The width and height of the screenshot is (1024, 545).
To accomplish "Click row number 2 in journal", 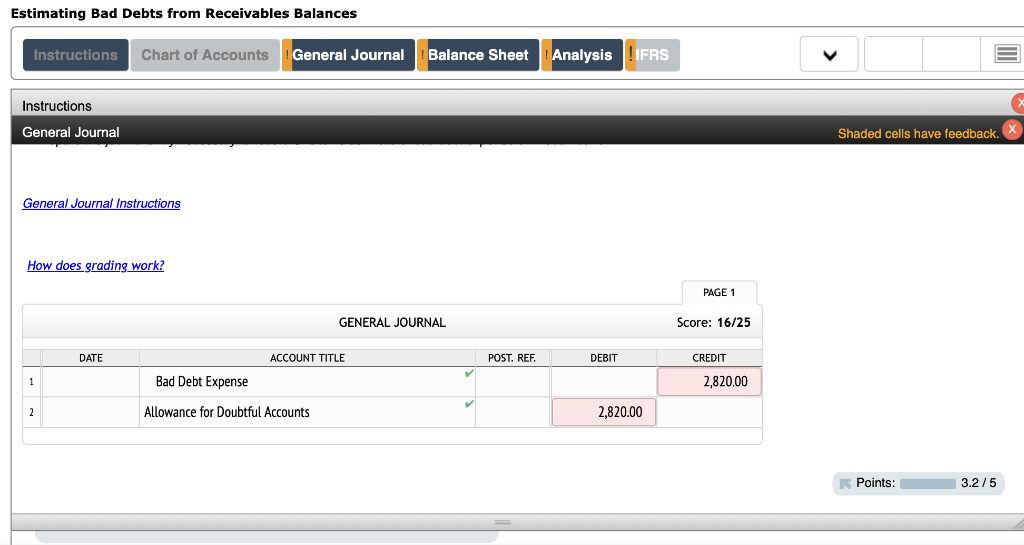I will [31, 413].
